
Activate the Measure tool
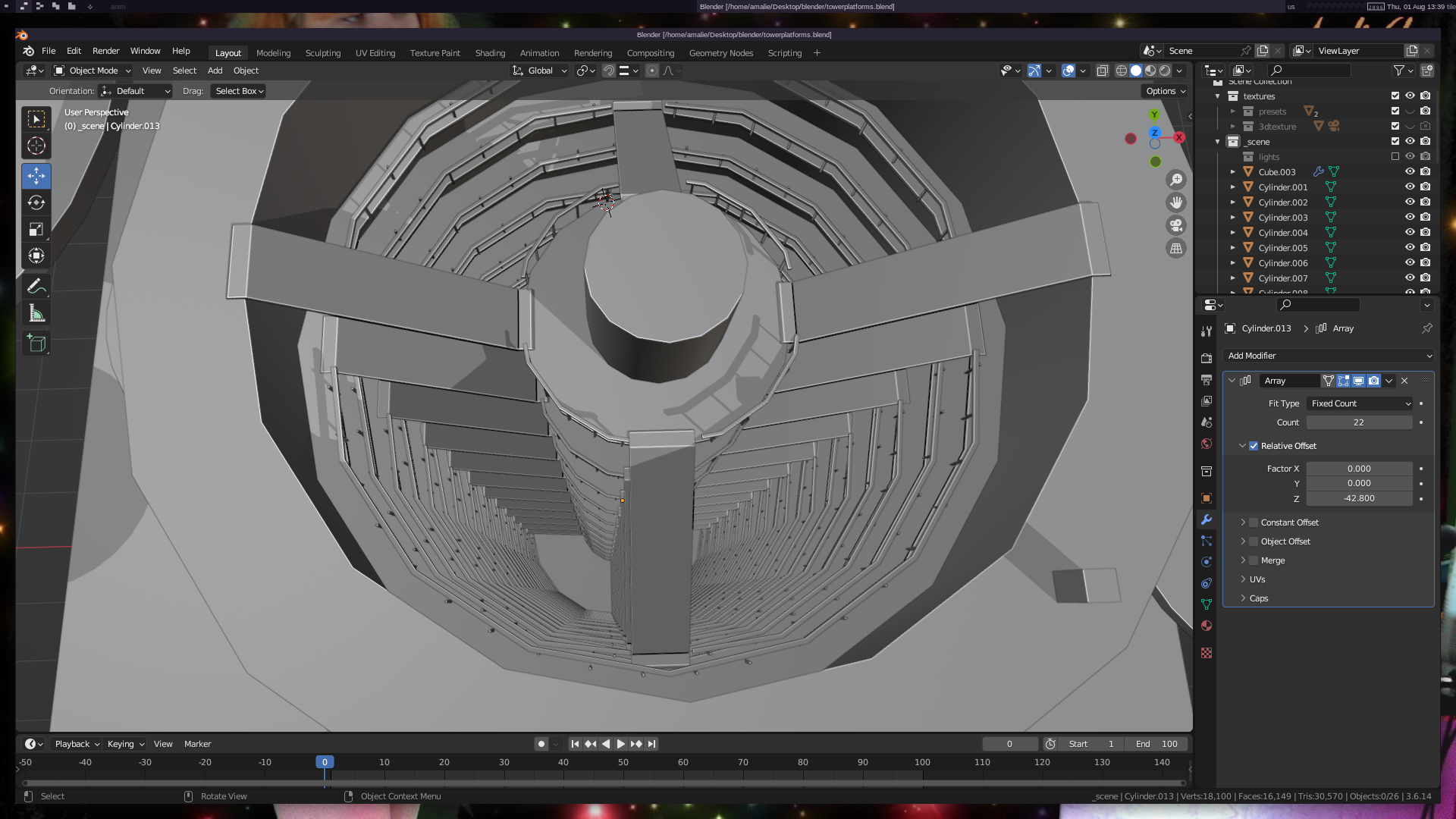point(36,313)
